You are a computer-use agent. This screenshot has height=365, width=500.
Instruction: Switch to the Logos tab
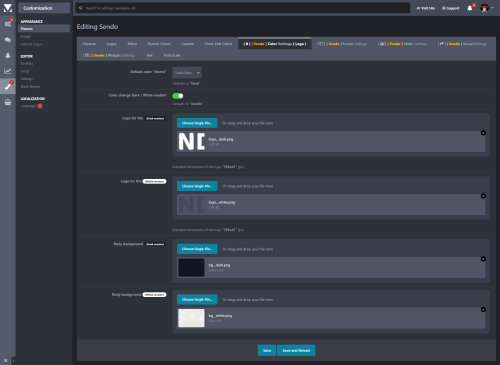(111, 44)
